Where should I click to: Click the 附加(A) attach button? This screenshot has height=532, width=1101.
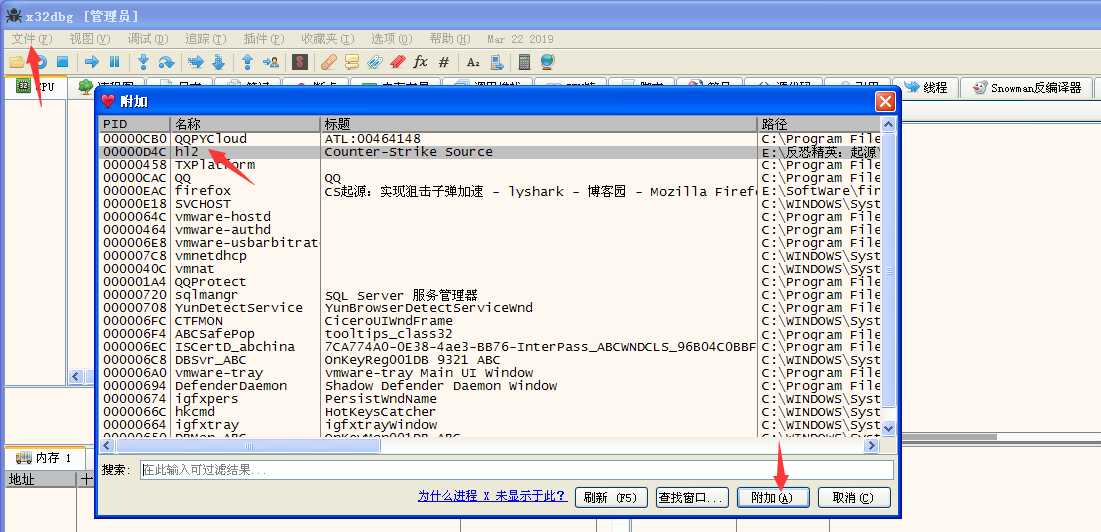[773, 498]
